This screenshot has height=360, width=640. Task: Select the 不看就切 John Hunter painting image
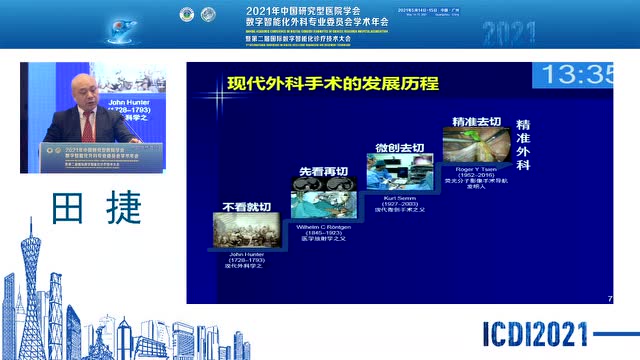click(x=247, y=230)
